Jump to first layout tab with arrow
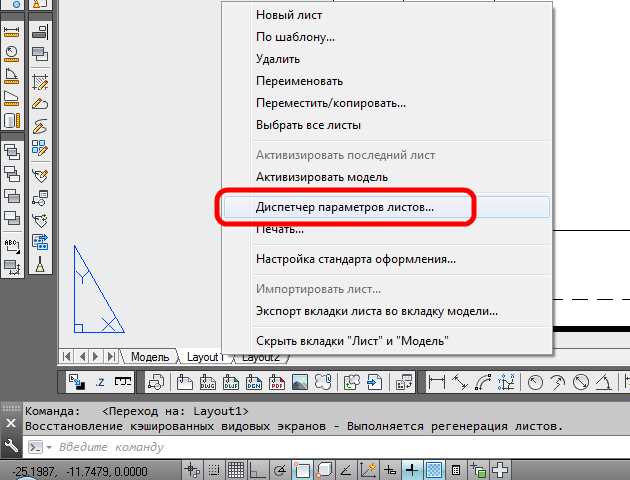This screenshot has height=480, width=630. click(x=68, y=357)
